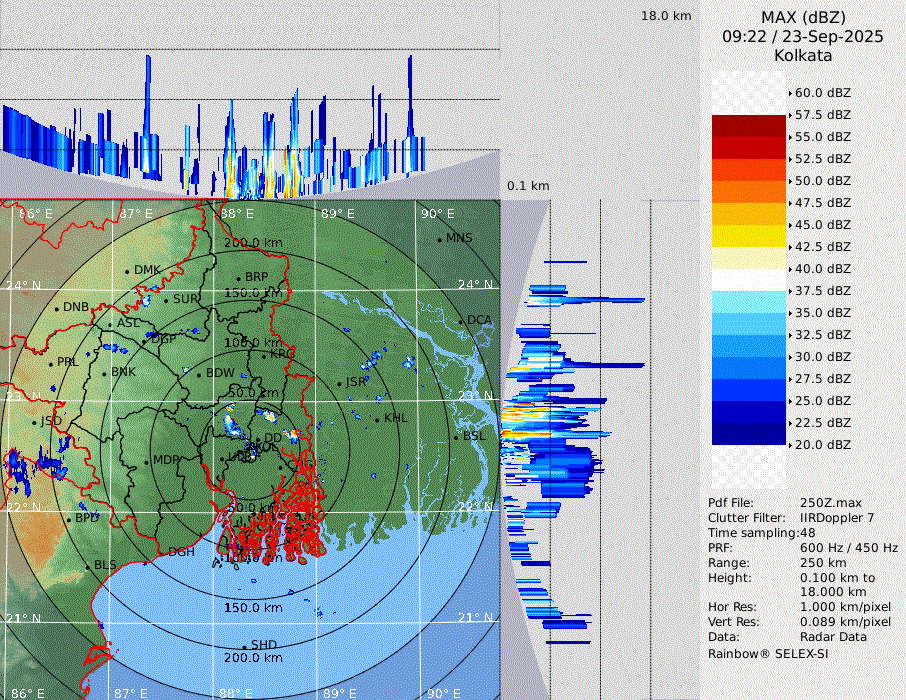Viewport: 906px width, 700px height.
Task: Select the 20.0 dBZ legend label
Action: click(822, 445)
